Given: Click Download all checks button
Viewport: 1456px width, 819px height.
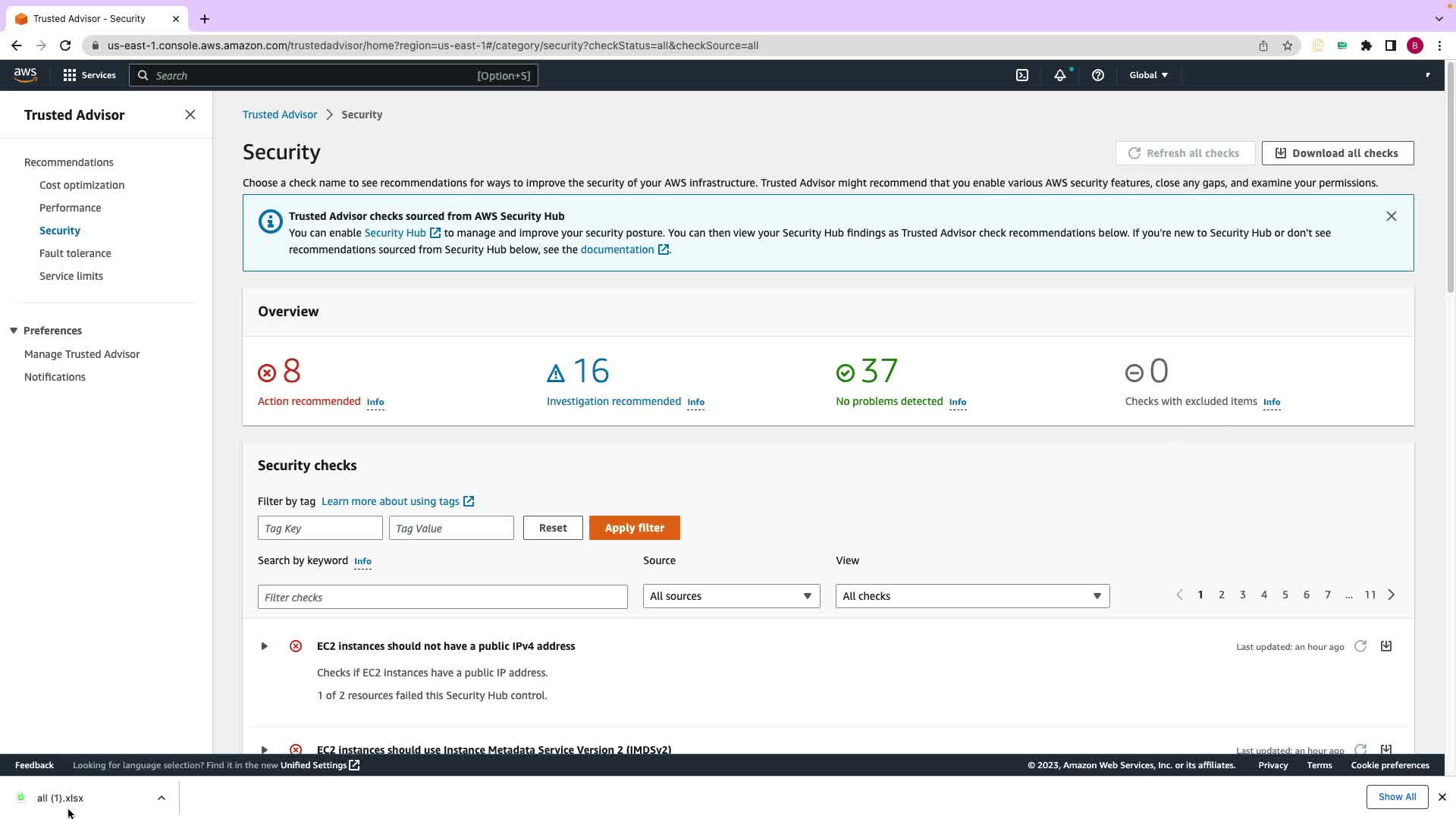Looking at the screenshot, I should [x=1337, y=153].
